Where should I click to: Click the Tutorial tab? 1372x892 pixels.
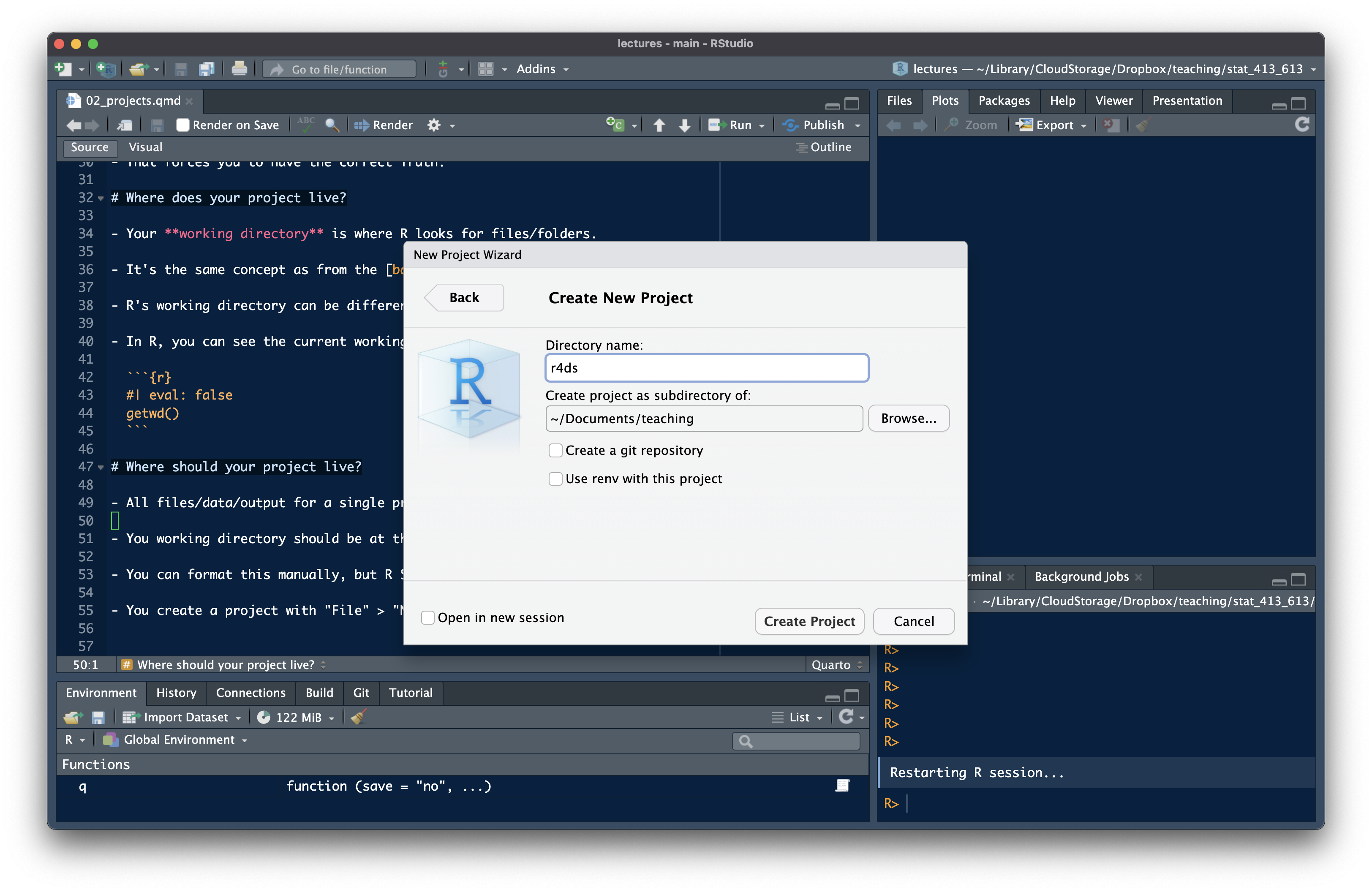tap(411, 693)
